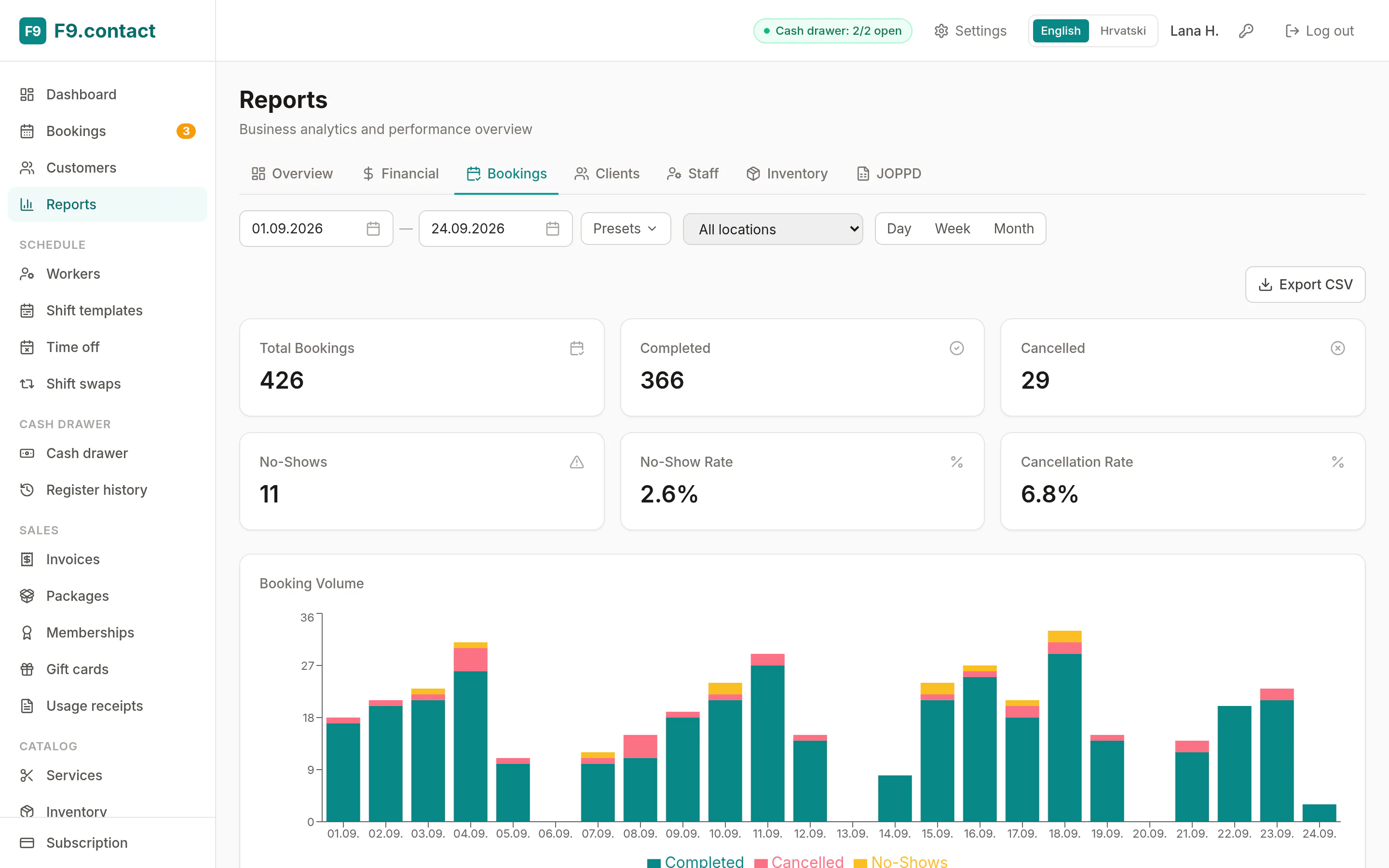Viewport: 1389px width, 868px height.
Task: Open the end date calendar picker icon
Action: tap(553, 229)
